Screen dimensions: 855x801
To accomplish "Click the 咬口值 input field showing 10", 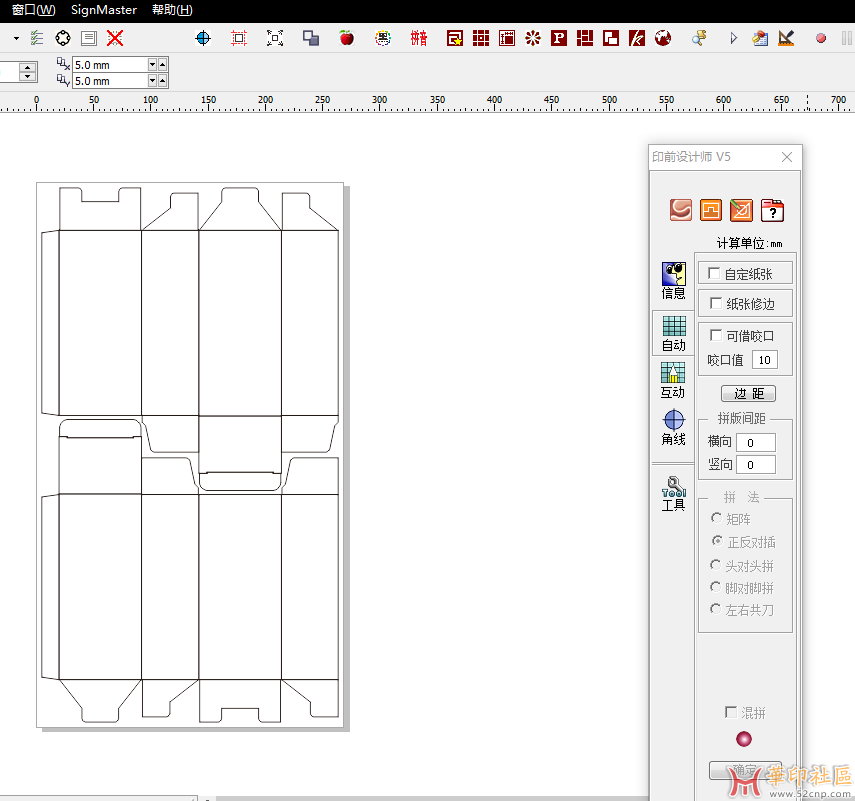I will point(765,360).
